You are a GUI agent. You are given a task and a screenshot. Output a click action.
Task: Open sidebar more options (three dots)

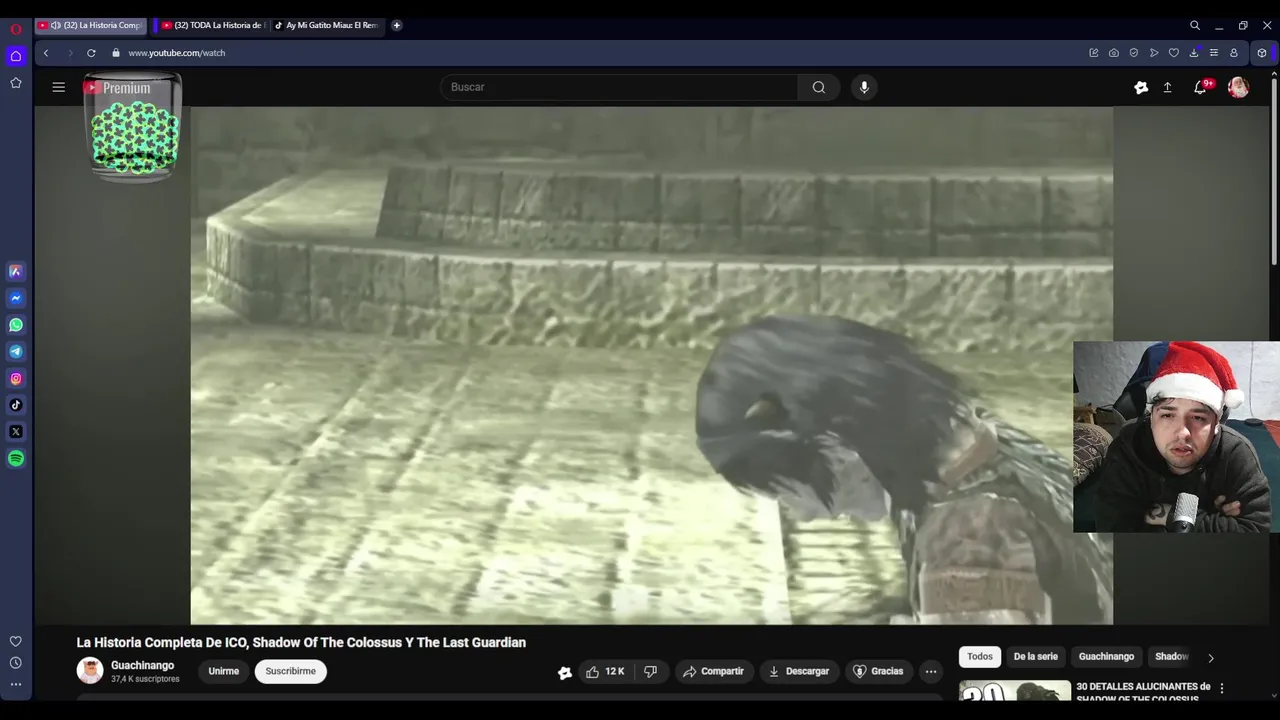coord(16,685)
